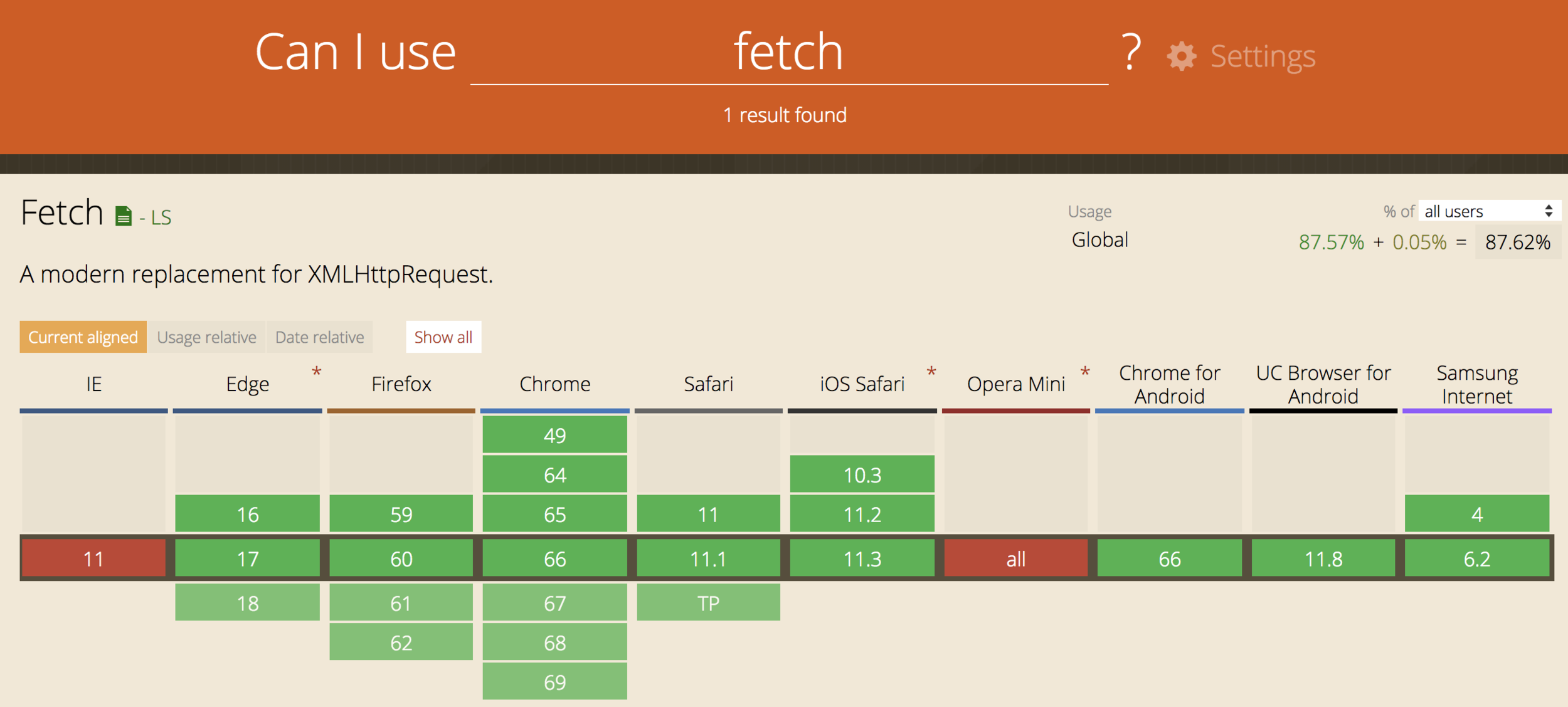Click the asterisk next to iOS Safari

[931, 373]
